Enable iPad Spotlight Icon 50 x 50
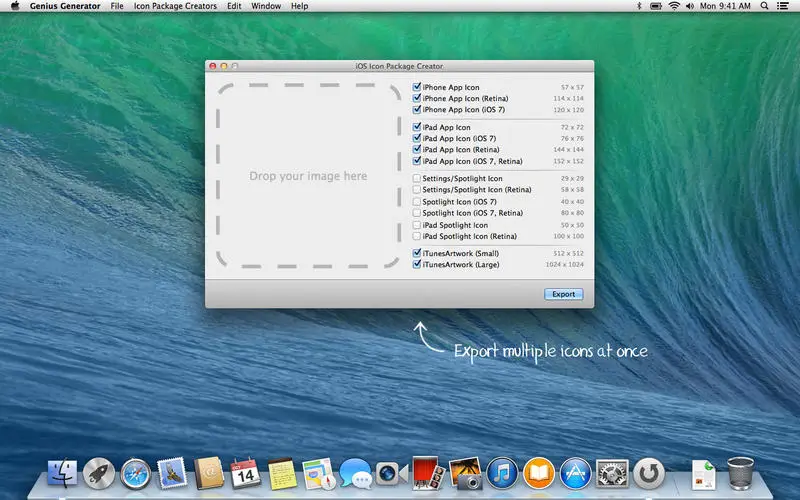The image size is (800, 500). 417,225
